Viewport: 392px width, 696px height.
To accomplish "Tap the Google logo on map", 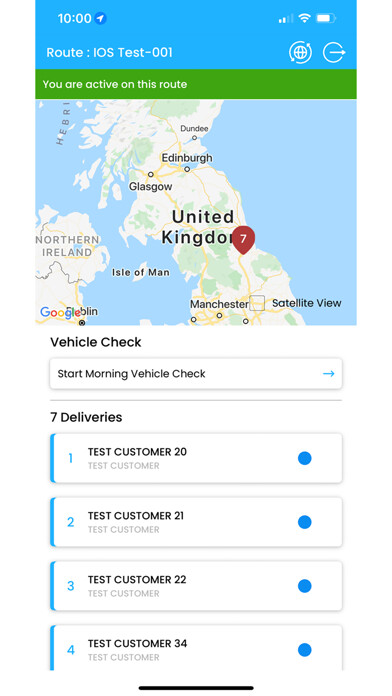I will point(58,313).
